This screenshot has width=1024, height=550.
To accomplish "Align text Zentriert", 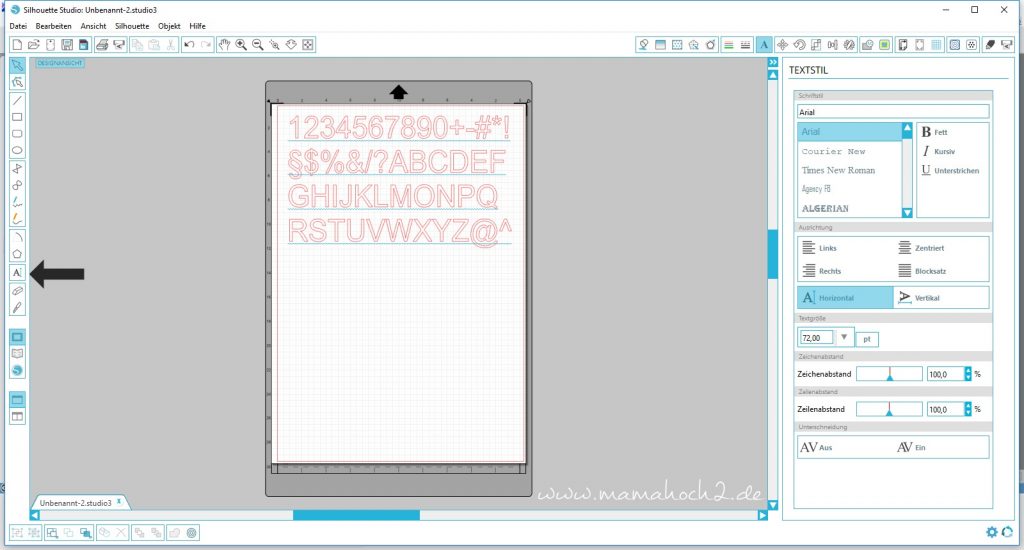I will coord(921,248).
